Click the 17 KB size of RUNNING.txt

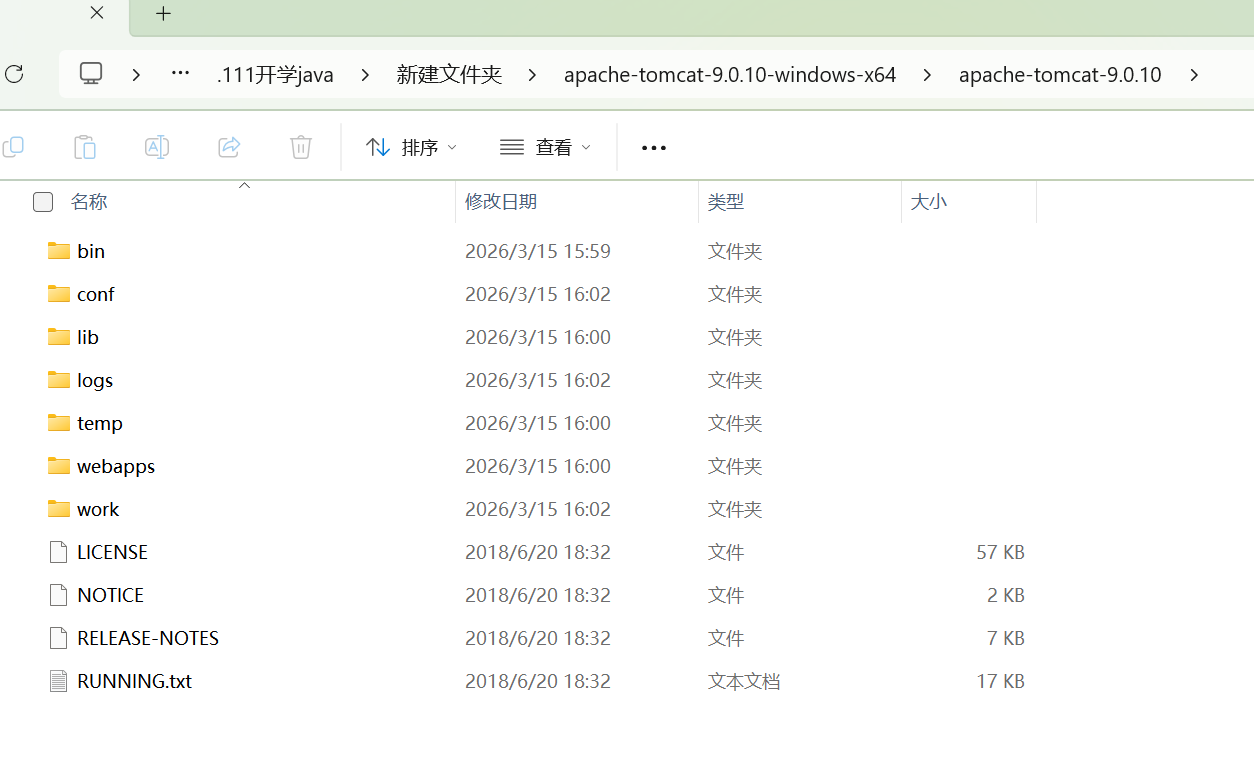point(1000,681)
